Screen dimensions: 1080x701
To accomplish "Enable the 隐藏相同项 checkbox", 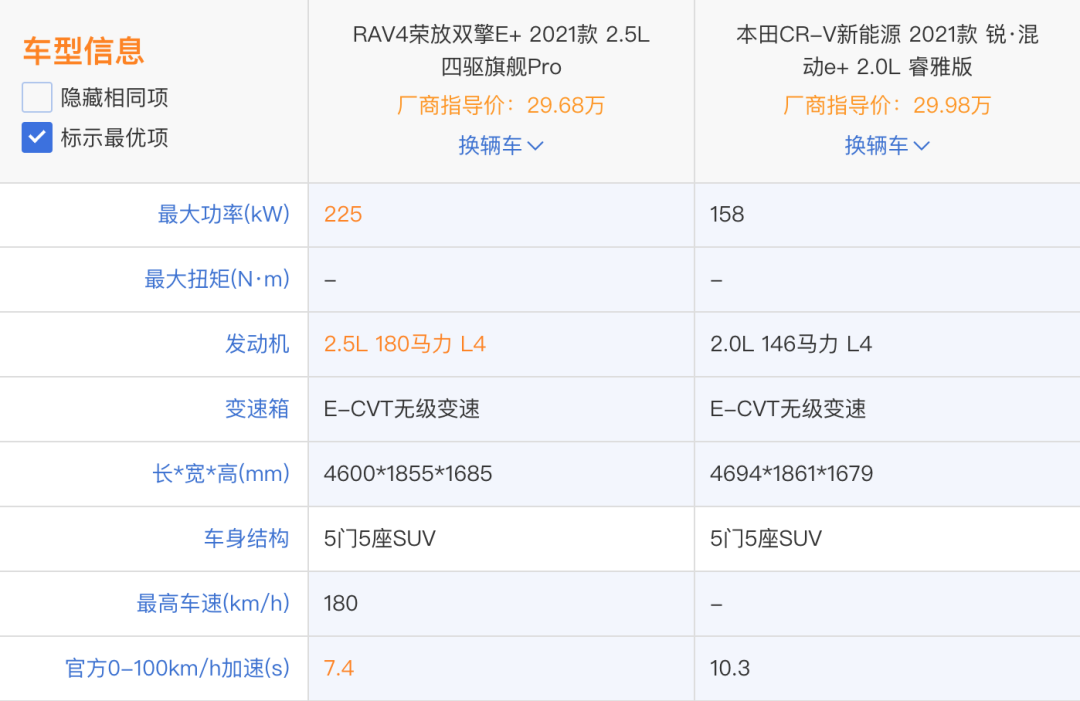I will tap(37, 97).
